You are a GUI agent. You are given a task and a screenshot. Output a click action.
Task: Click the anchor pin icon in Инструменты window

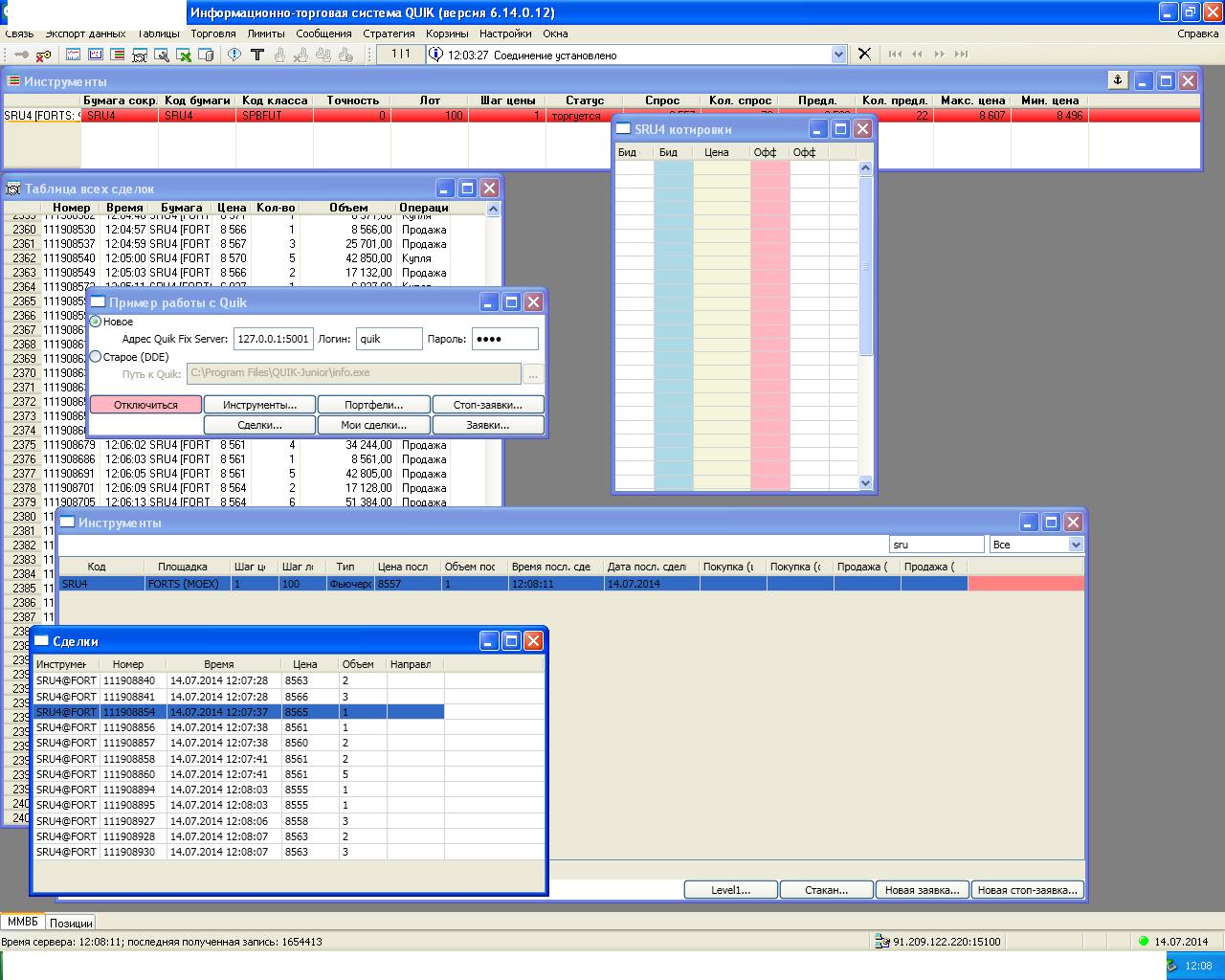(x=1117, y=80)
